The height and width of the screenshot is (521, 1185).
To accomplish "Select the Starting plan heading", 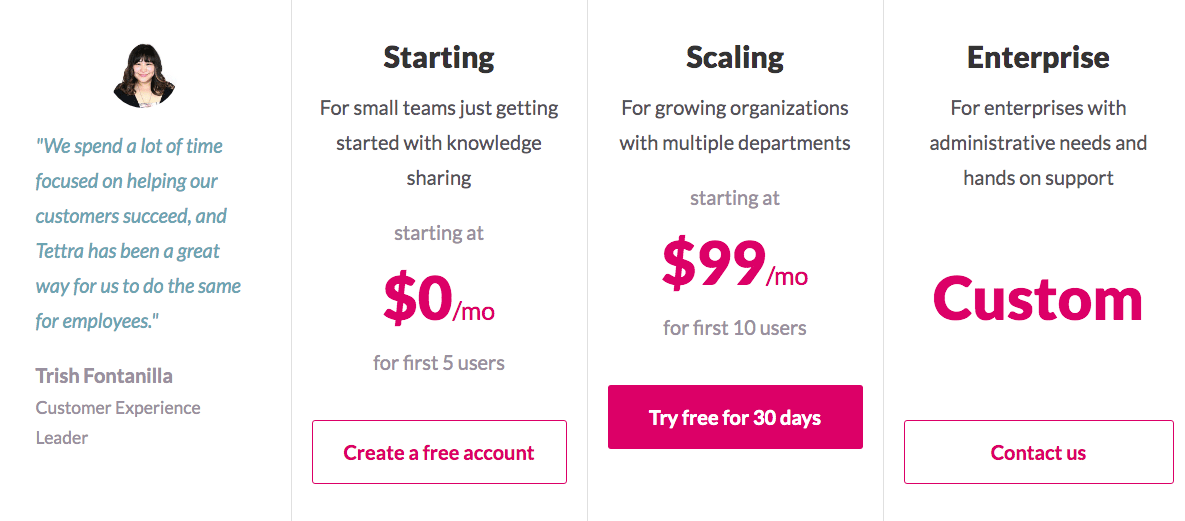I will point(439,57).
